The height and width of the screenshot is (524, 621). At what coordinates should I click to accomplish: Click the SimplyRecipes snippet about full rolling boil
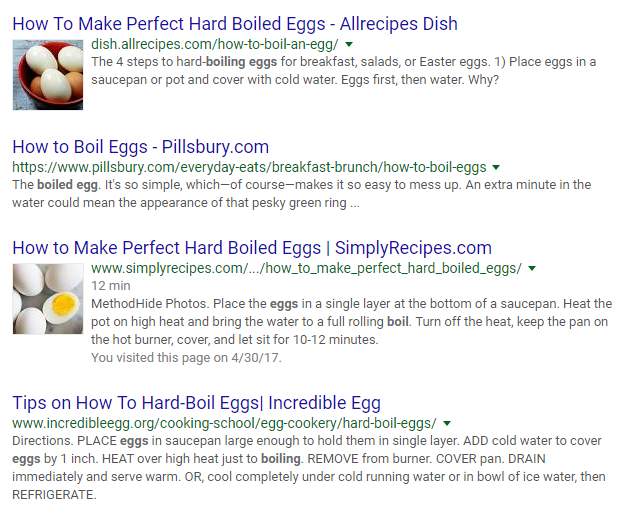point(351,322)
